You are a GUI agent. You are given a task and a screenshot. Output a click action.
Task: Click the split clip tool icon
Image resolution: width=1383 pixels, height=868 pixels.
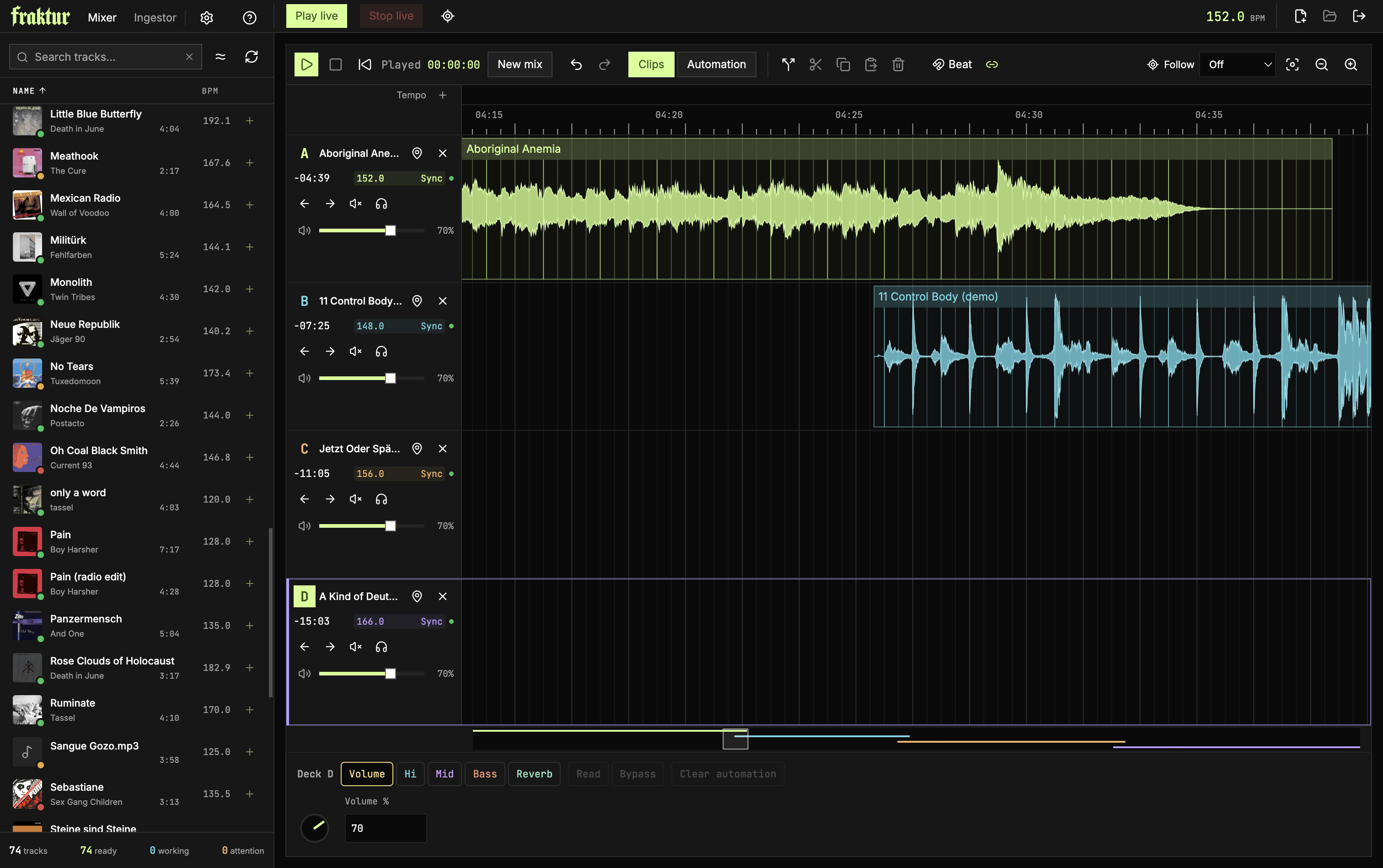click(788, 64)
